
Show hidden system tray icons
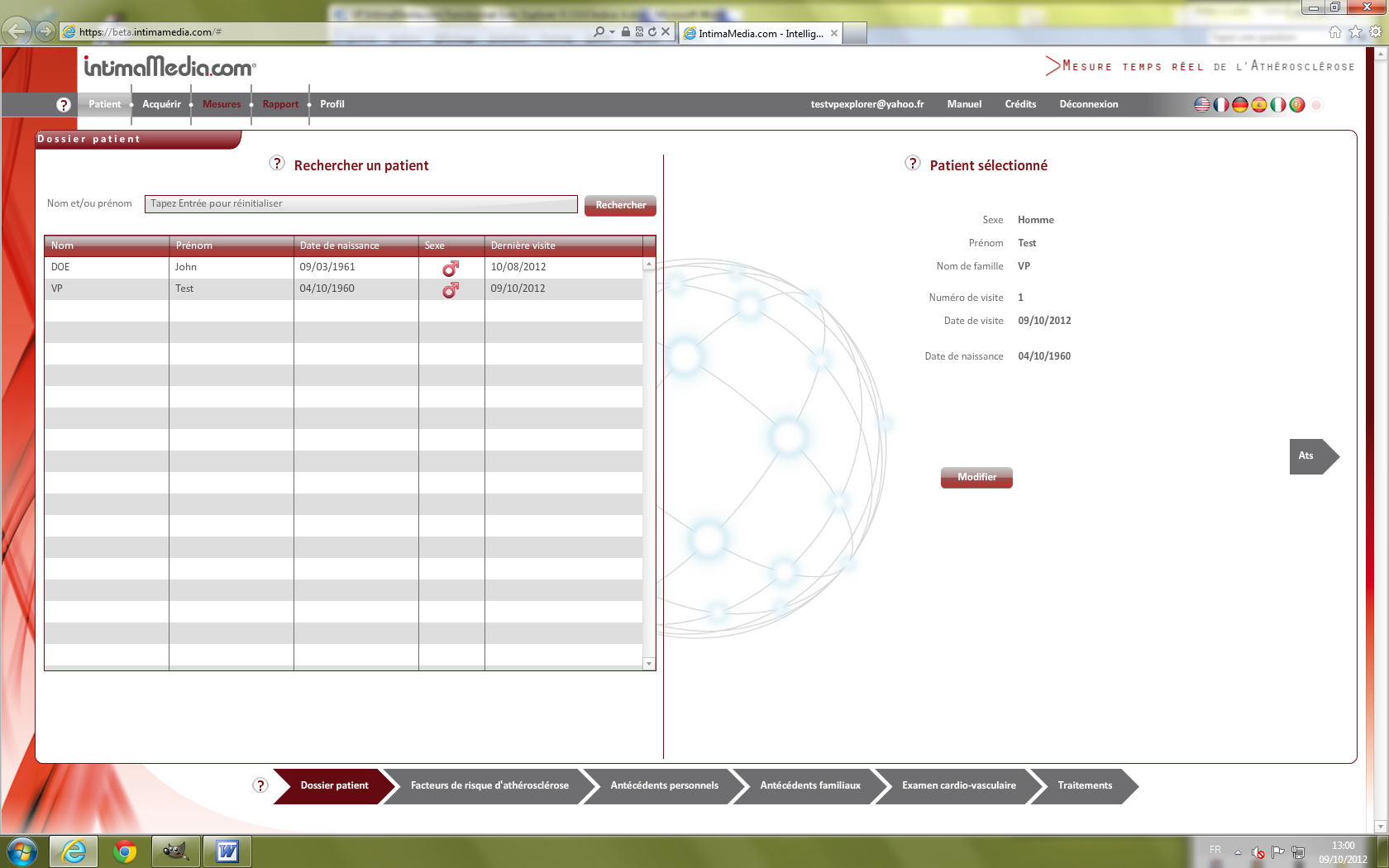(x=1238, y=852)
